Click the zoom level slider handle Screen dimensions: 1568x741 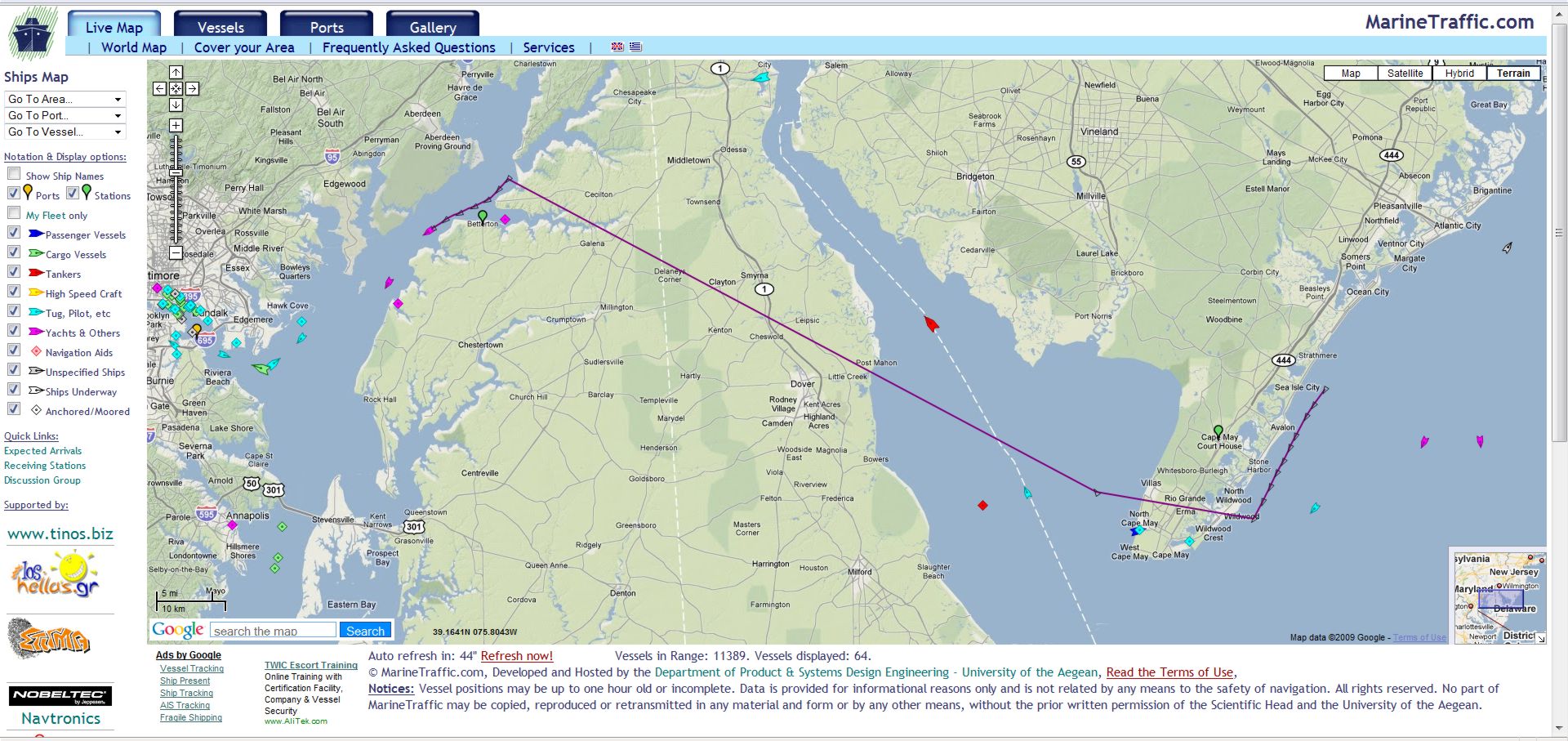pos(176,172)
